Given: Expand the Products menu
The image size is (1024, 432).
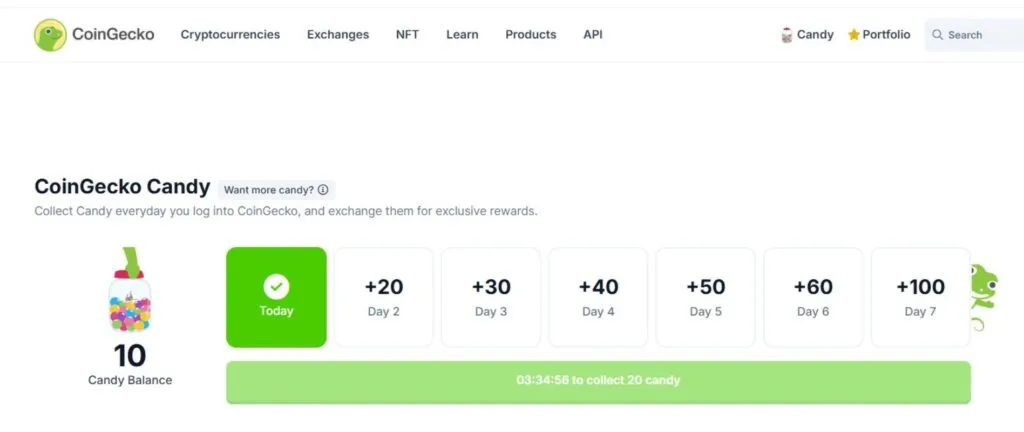Looking at the screenshot, I should pos(530,35).
